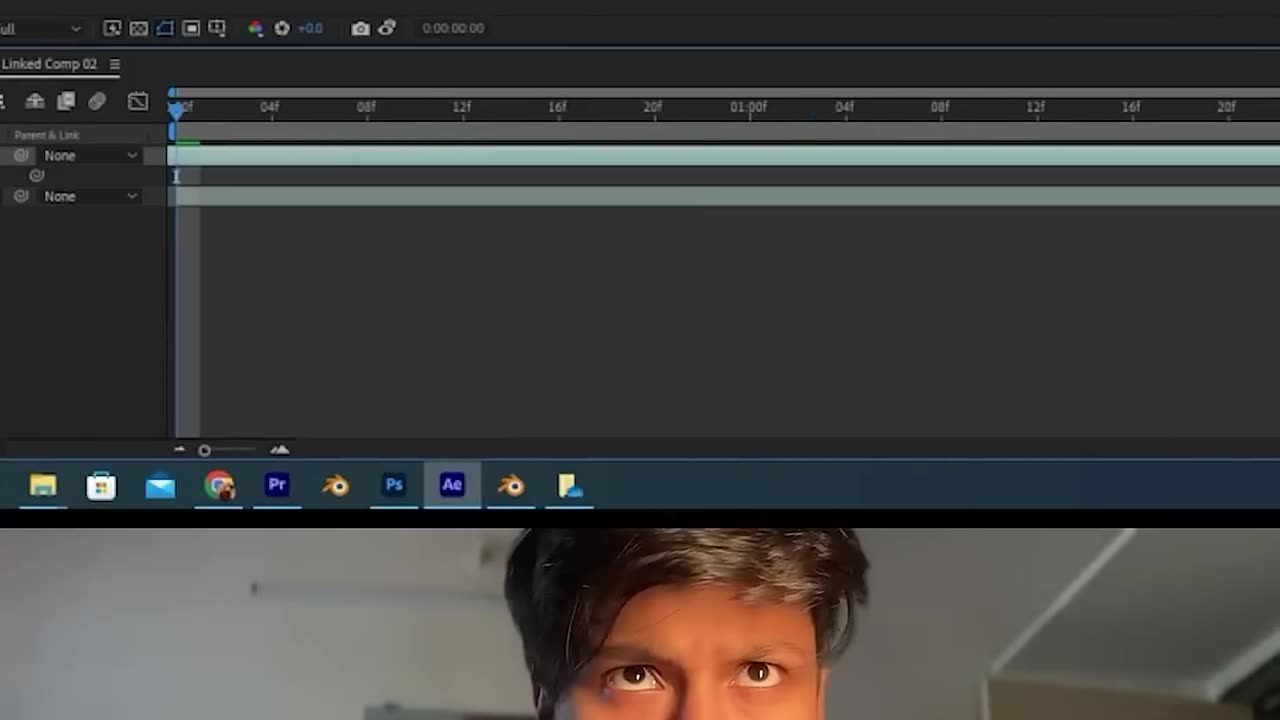Image resolution: width=1280 pixels, height=720 pixels.
Task: Click the +0.0 exposure value
Action: [x=310, y=28]
